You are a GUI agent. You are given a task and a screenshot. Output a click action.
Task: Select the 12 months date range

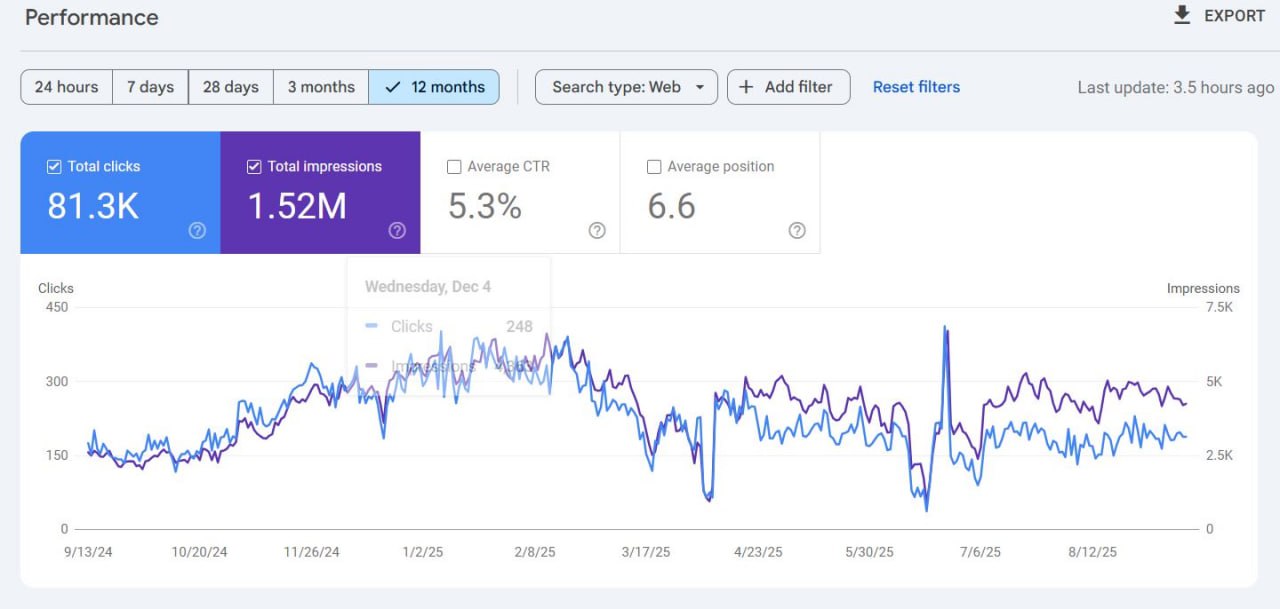coord(434,87)
